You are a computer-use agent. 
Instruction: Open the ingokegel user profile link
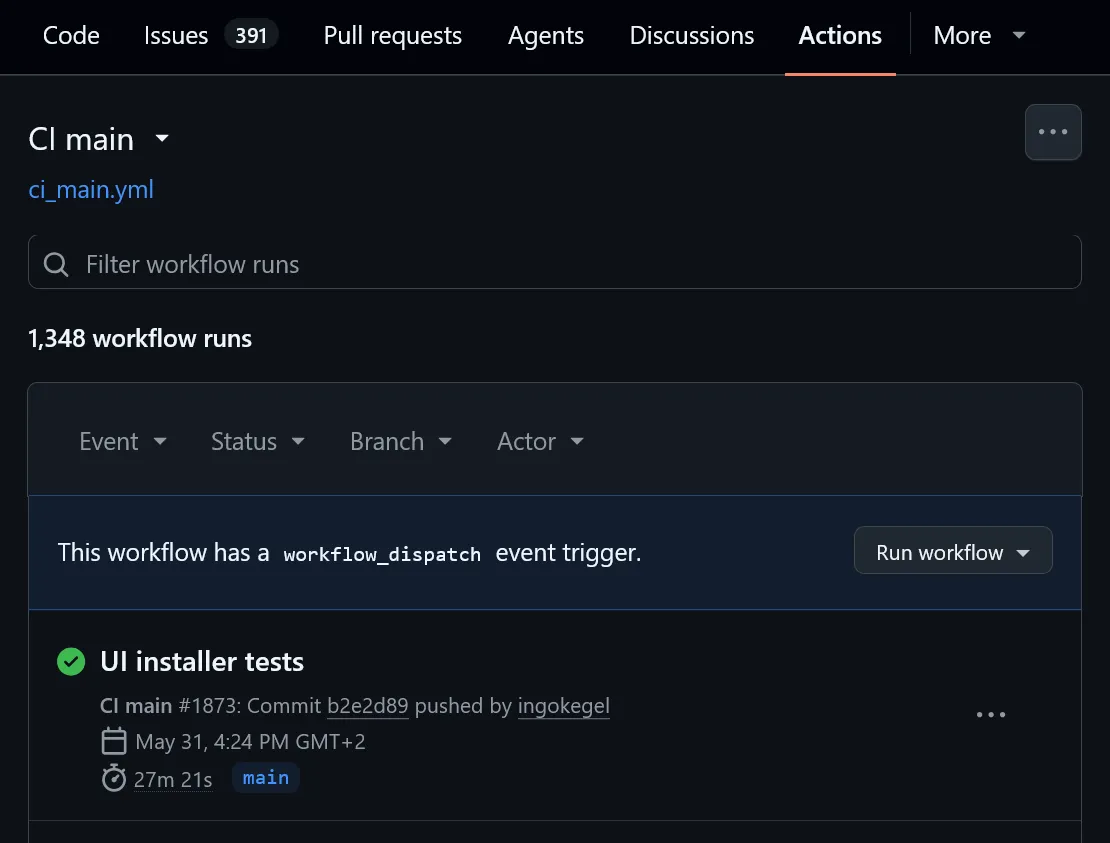(563, 706)
